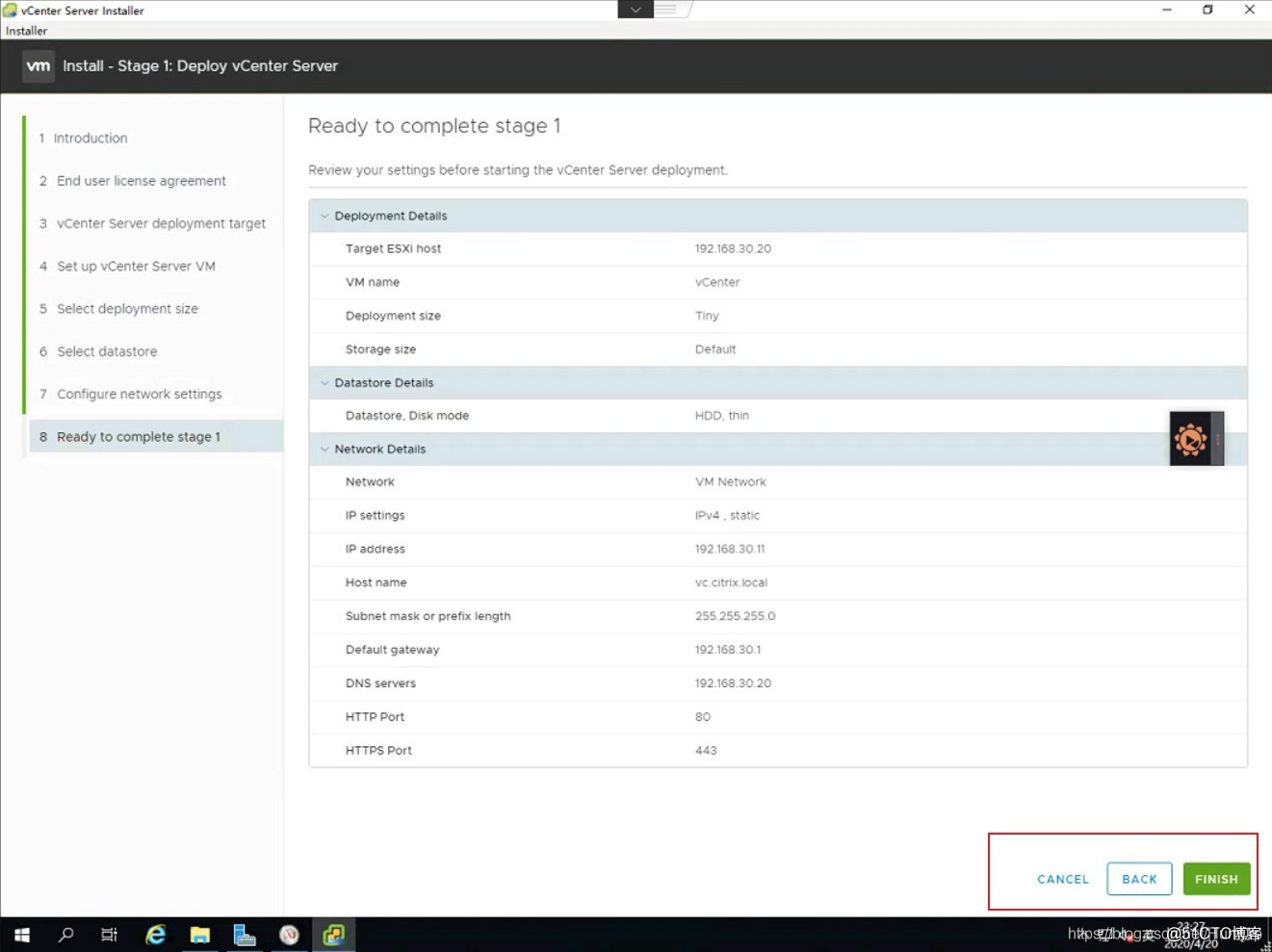The image size is (1272, 952).
Task: Click IP address value 192.168.30.11
Action: pos(730,550)
